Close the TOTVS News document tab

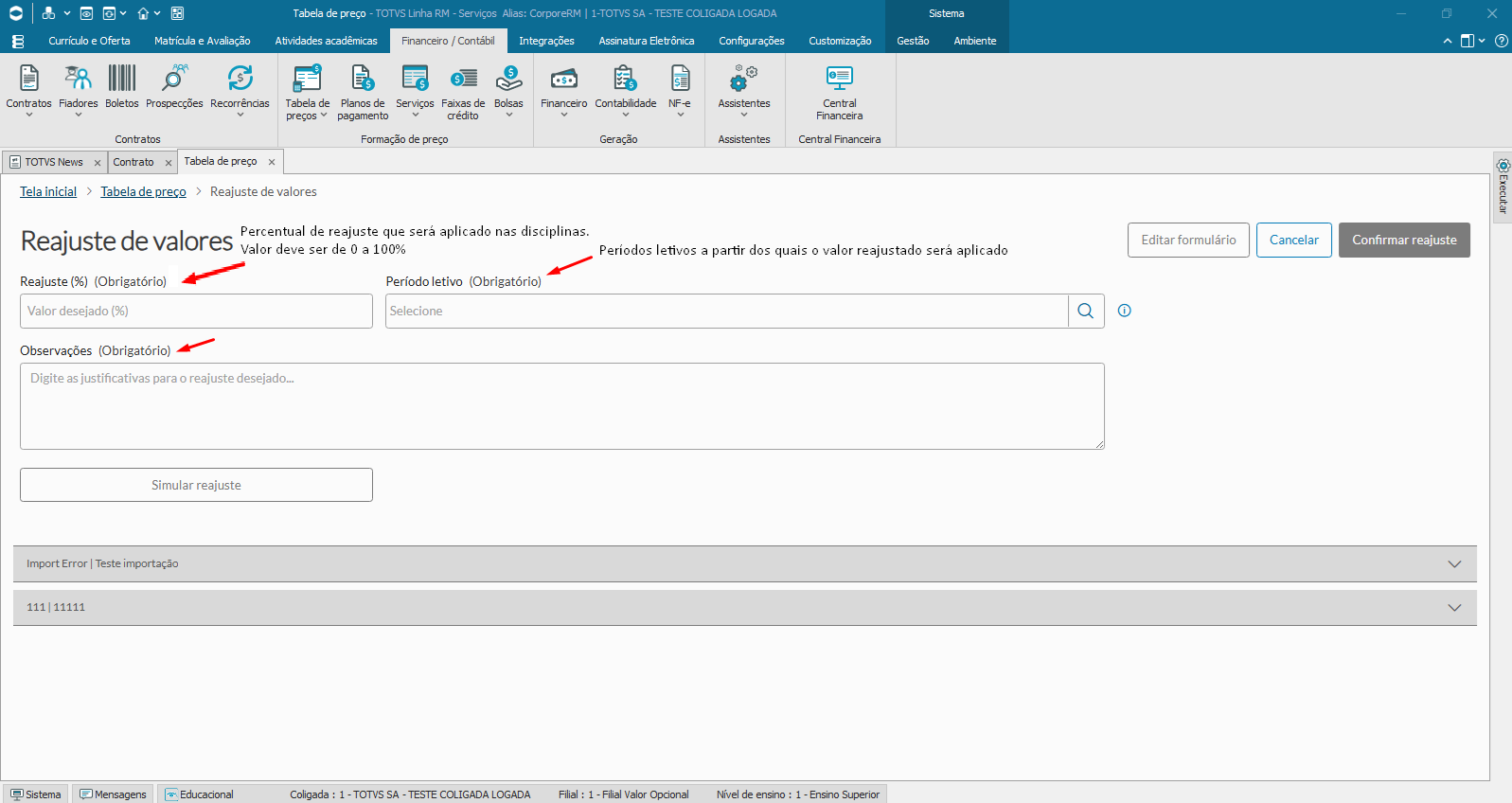click(98, 163)
